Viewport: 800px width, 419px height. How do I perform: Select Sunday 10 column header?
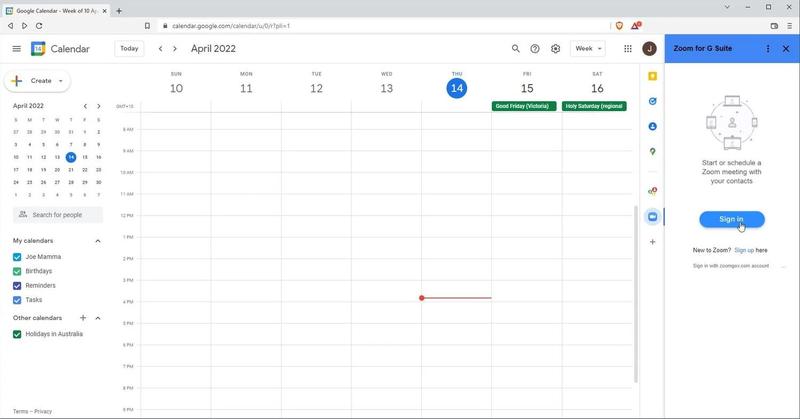(x=176, y=84)
